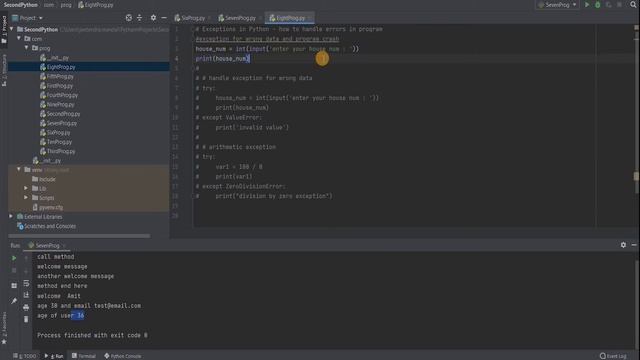Collapse the prog folder
This screenshot has width=640, height=360.
(27, 48)
